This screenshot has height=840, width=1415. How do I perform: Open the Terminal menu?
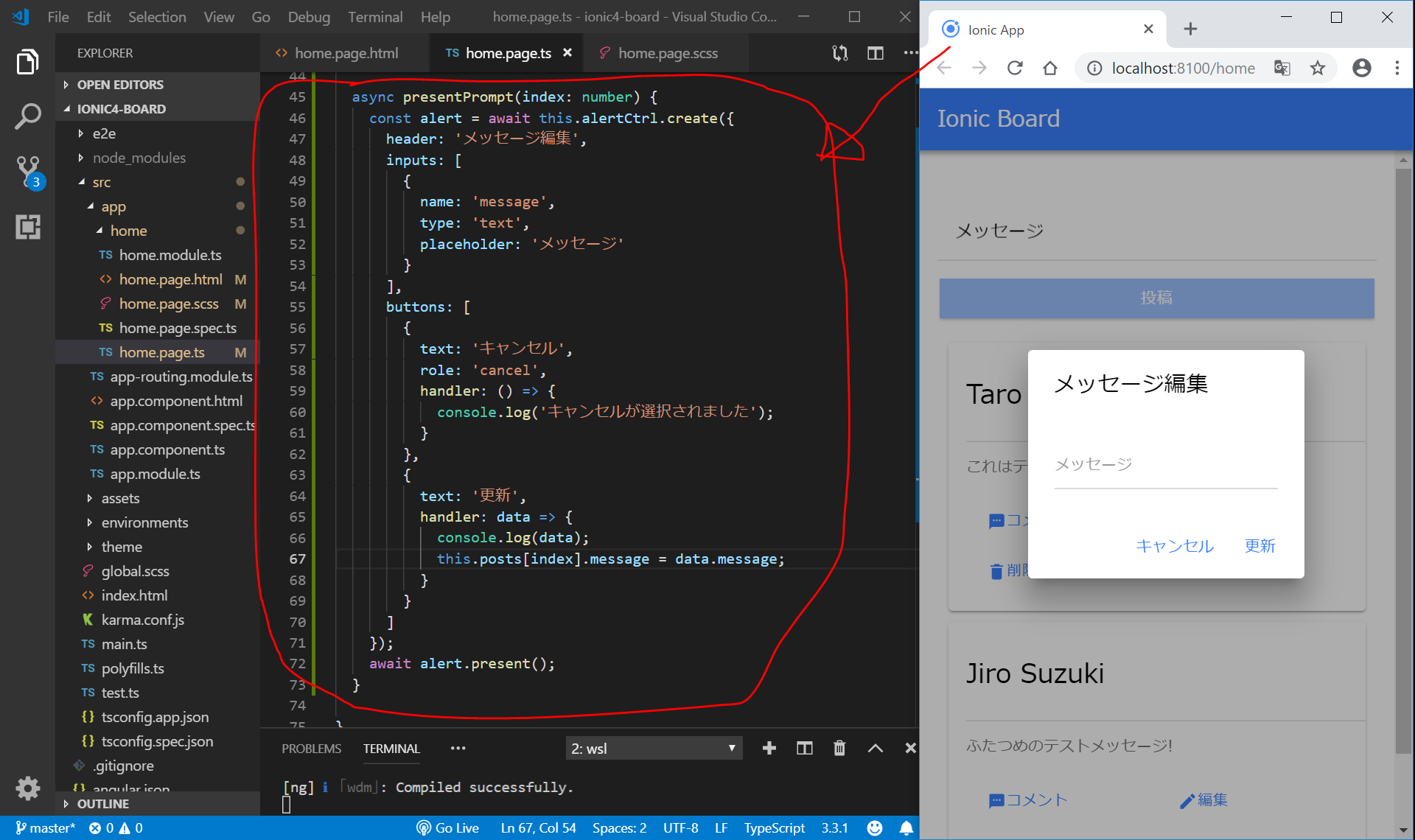pyautogui.click(x=374, y=17)
